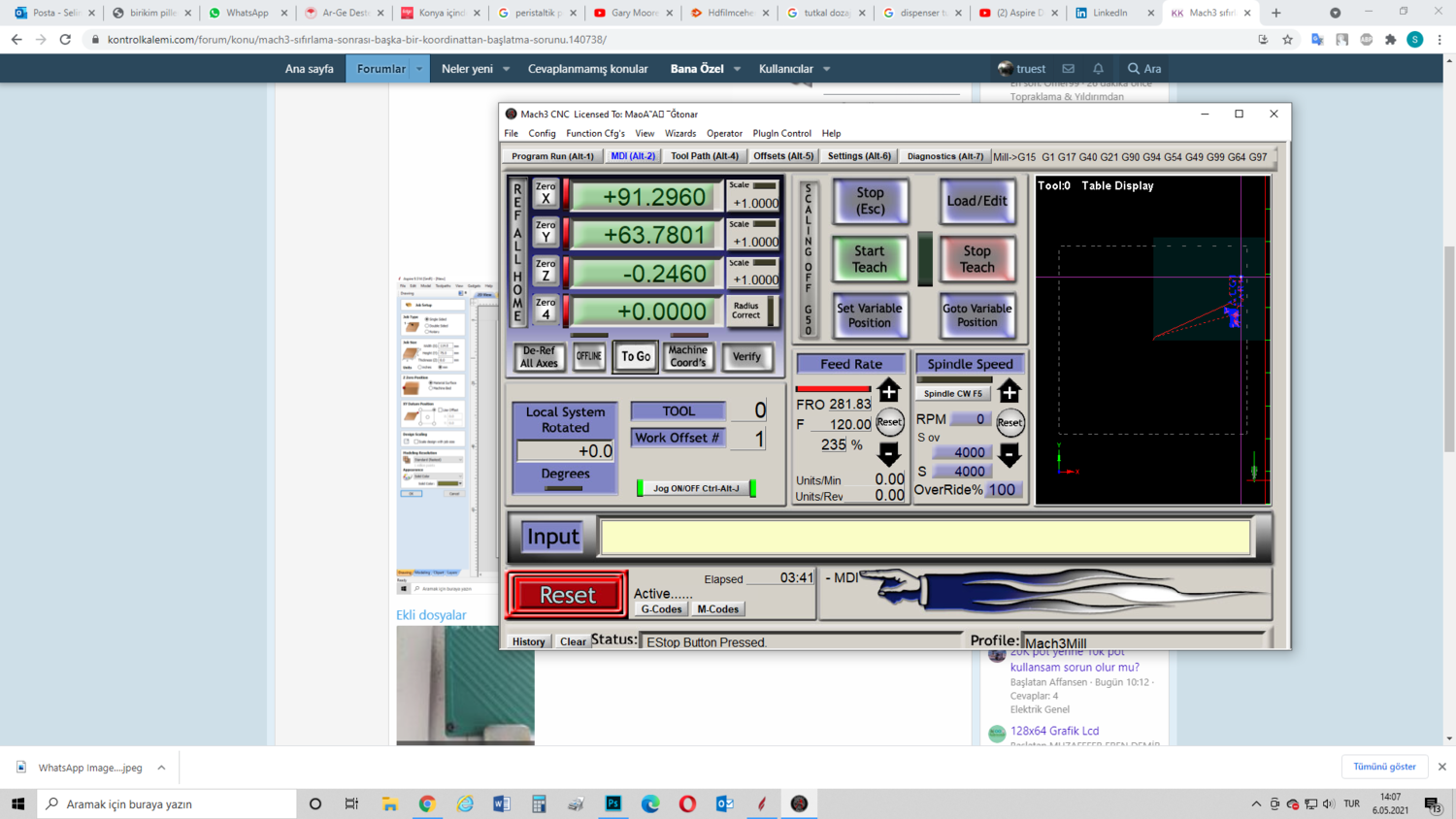This screenshot has width=1456, height=819.
Task: Expand the Forumlar dropdown arrow
Action: coord(419,69)
